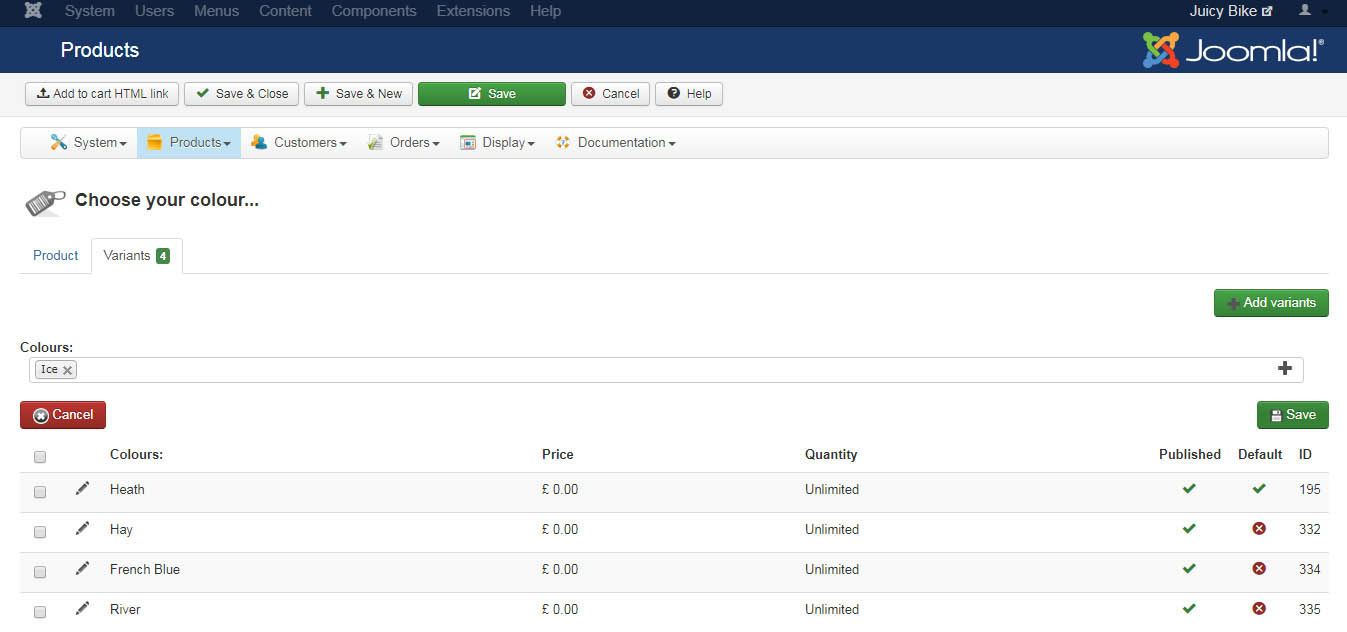Screen dimensions: 1347x632
Task: Click Add to cart HTML link button
Action: [102, 94]
